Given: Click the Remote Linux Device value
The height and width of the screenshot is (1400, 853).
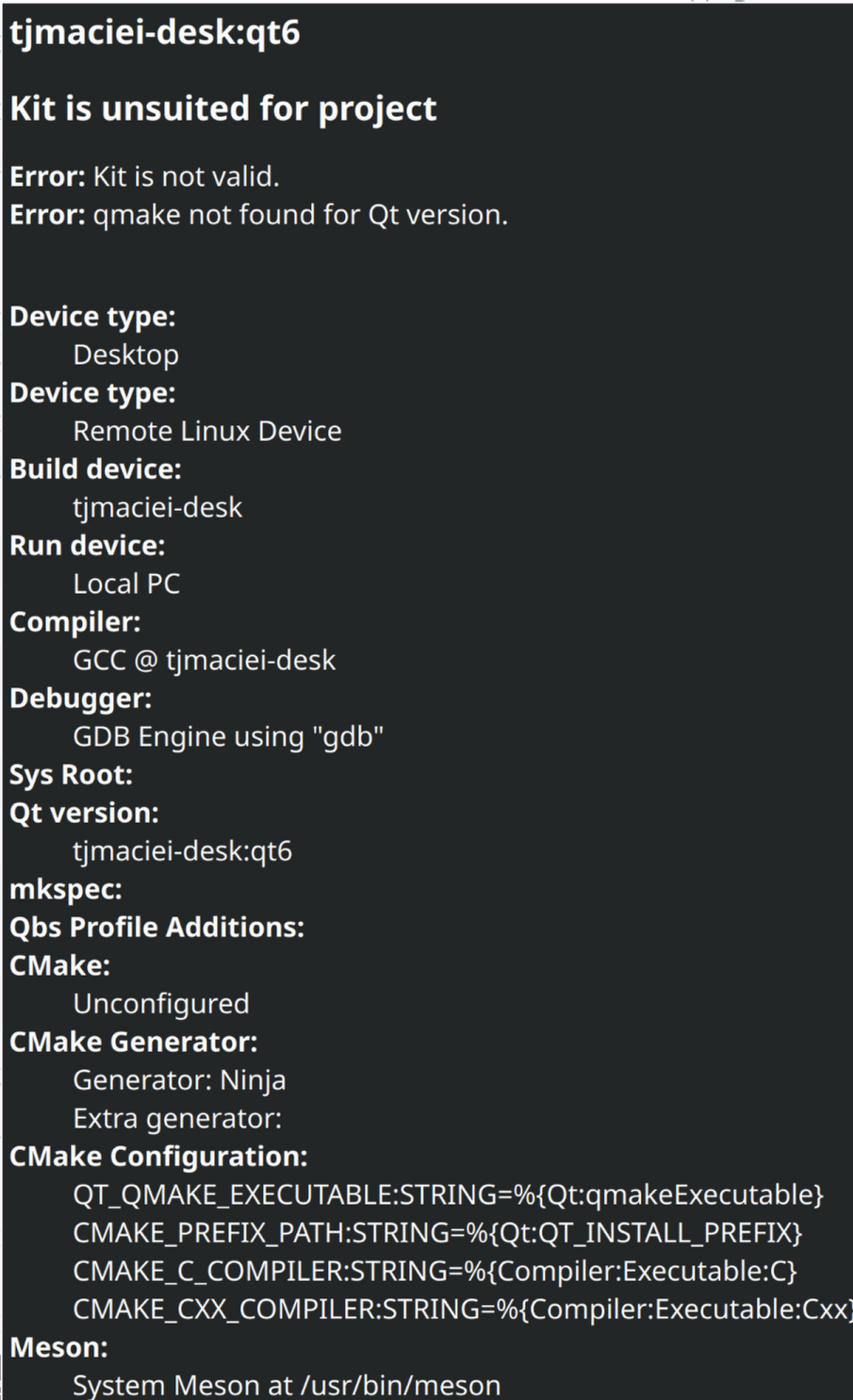Looking at the screenshot, I should [206, 432].
